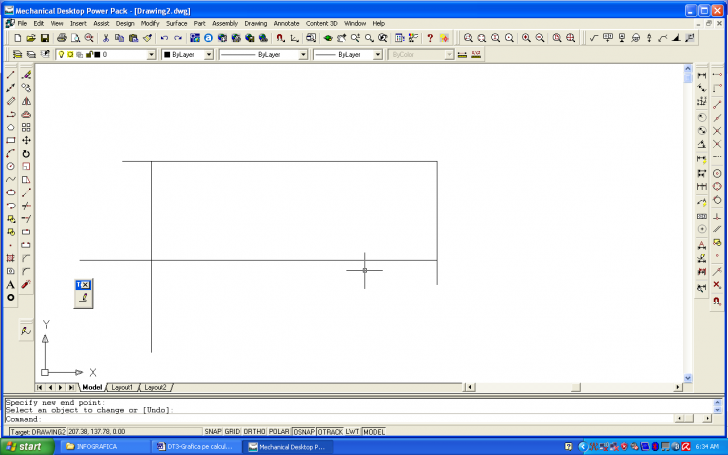Select the Explode modify tool
This screenshot has height=455, width=728.
26,285
